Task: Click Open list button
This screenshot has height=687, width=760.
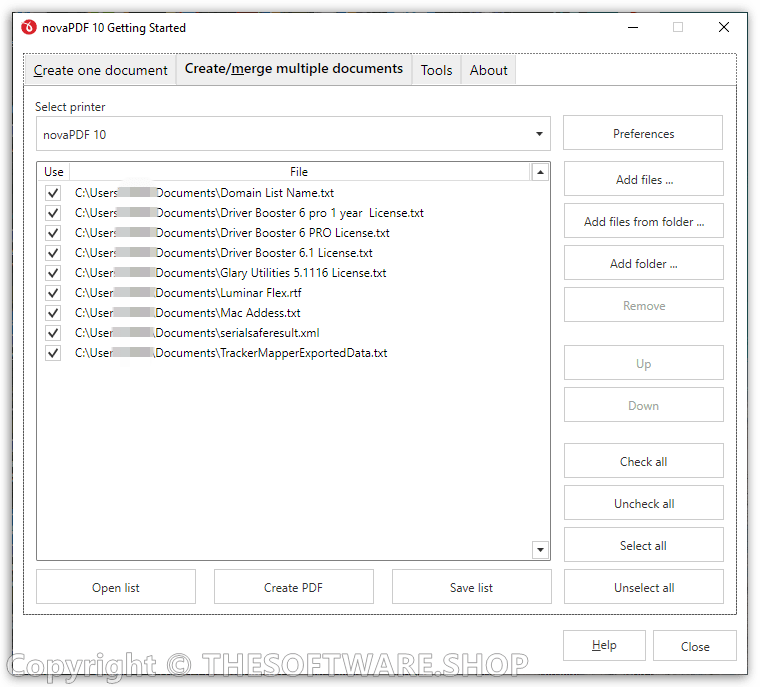Action: [116, 588]
